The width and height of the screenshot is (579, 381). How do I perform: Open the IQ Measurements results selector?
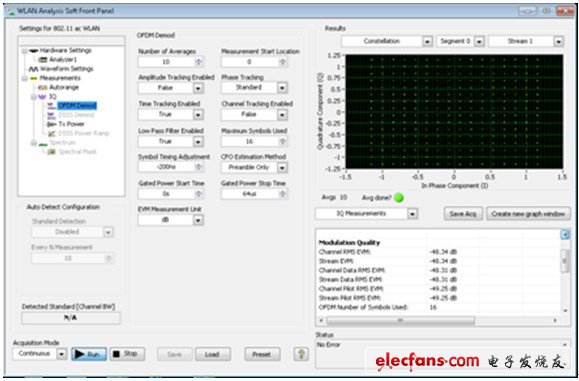pyautogui.click(x=412, y=213)
